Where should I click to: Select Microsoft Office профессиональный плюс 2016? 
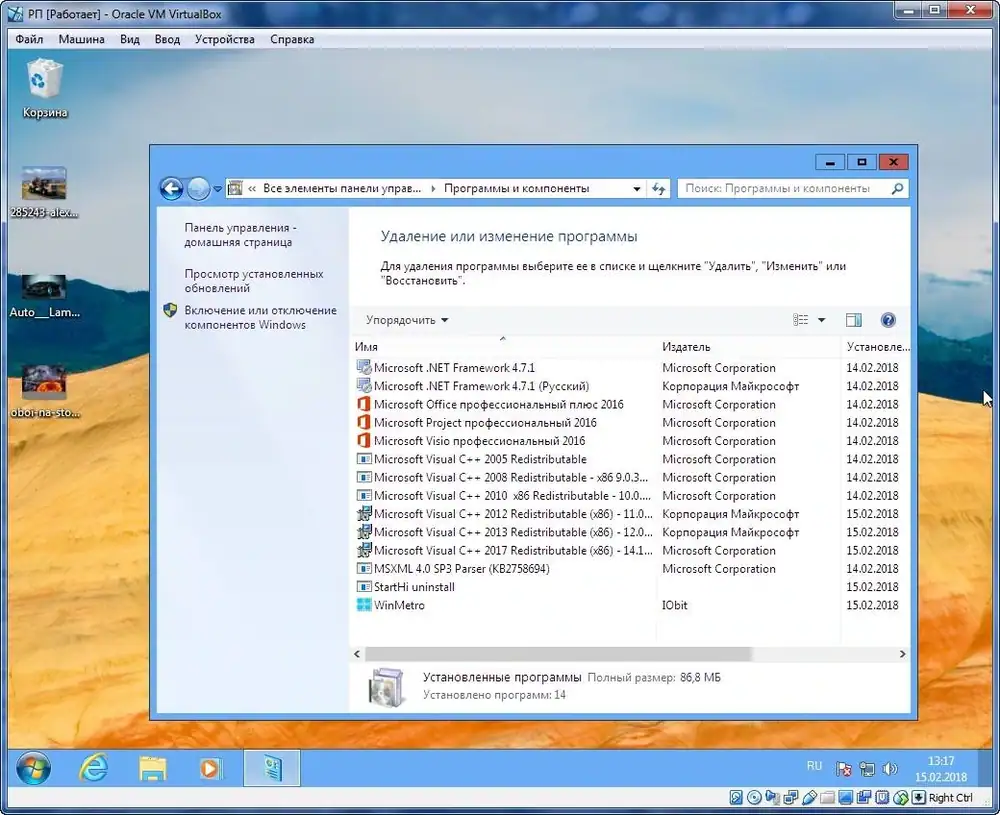(x=499, y=404)
